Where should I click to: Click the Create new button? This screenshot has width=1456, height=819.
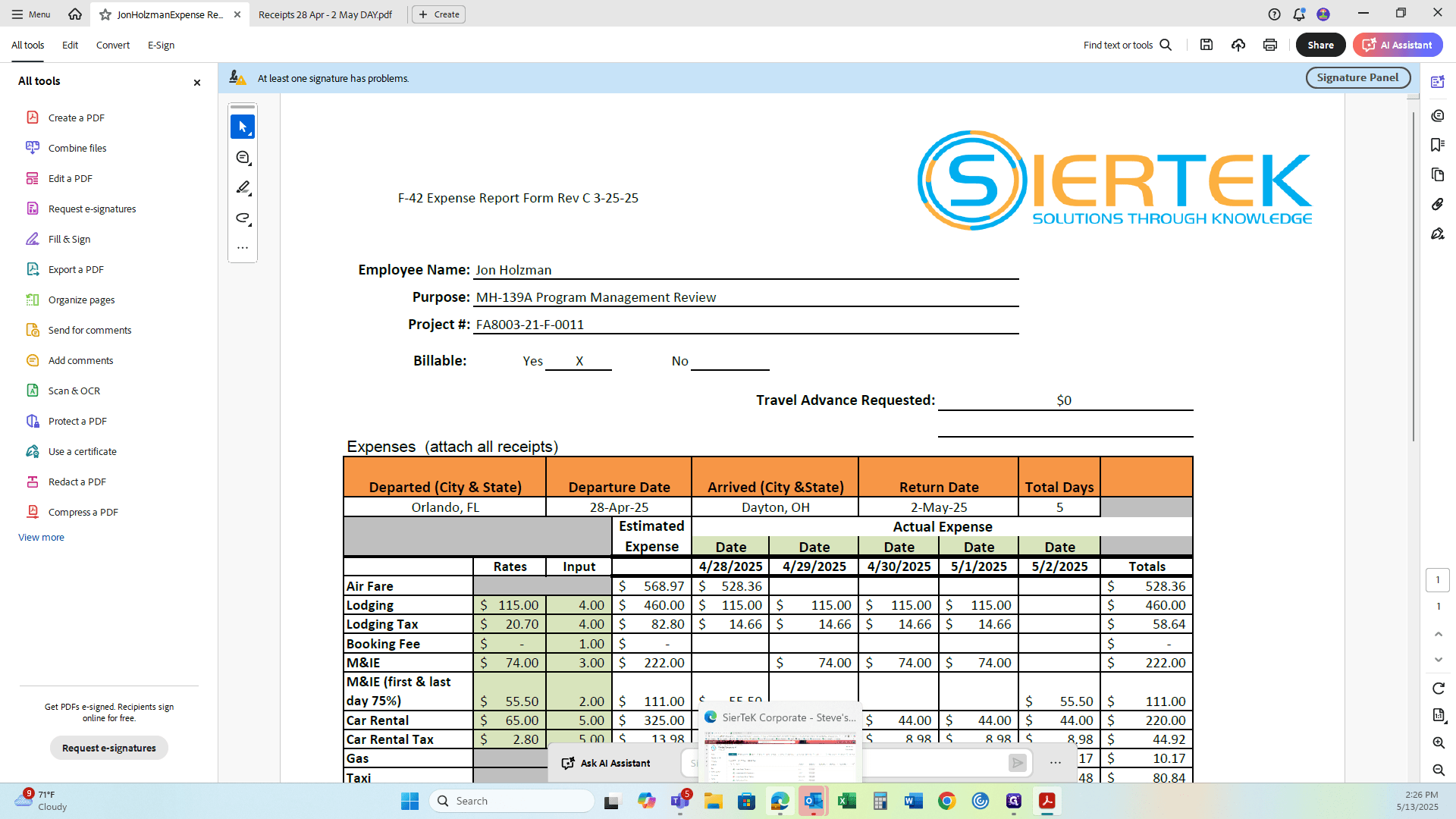(438, 14)
